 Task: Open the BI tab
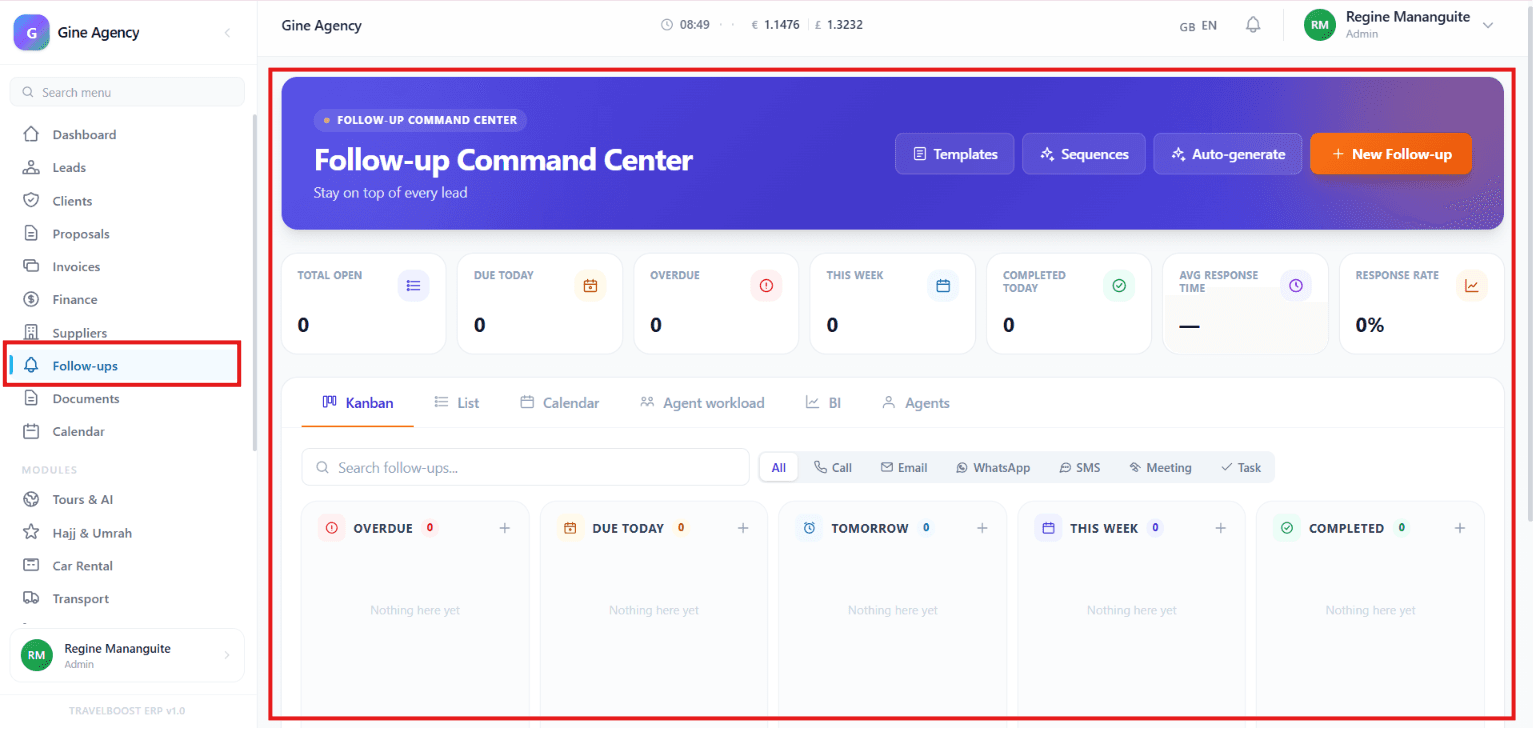point(823,403)
